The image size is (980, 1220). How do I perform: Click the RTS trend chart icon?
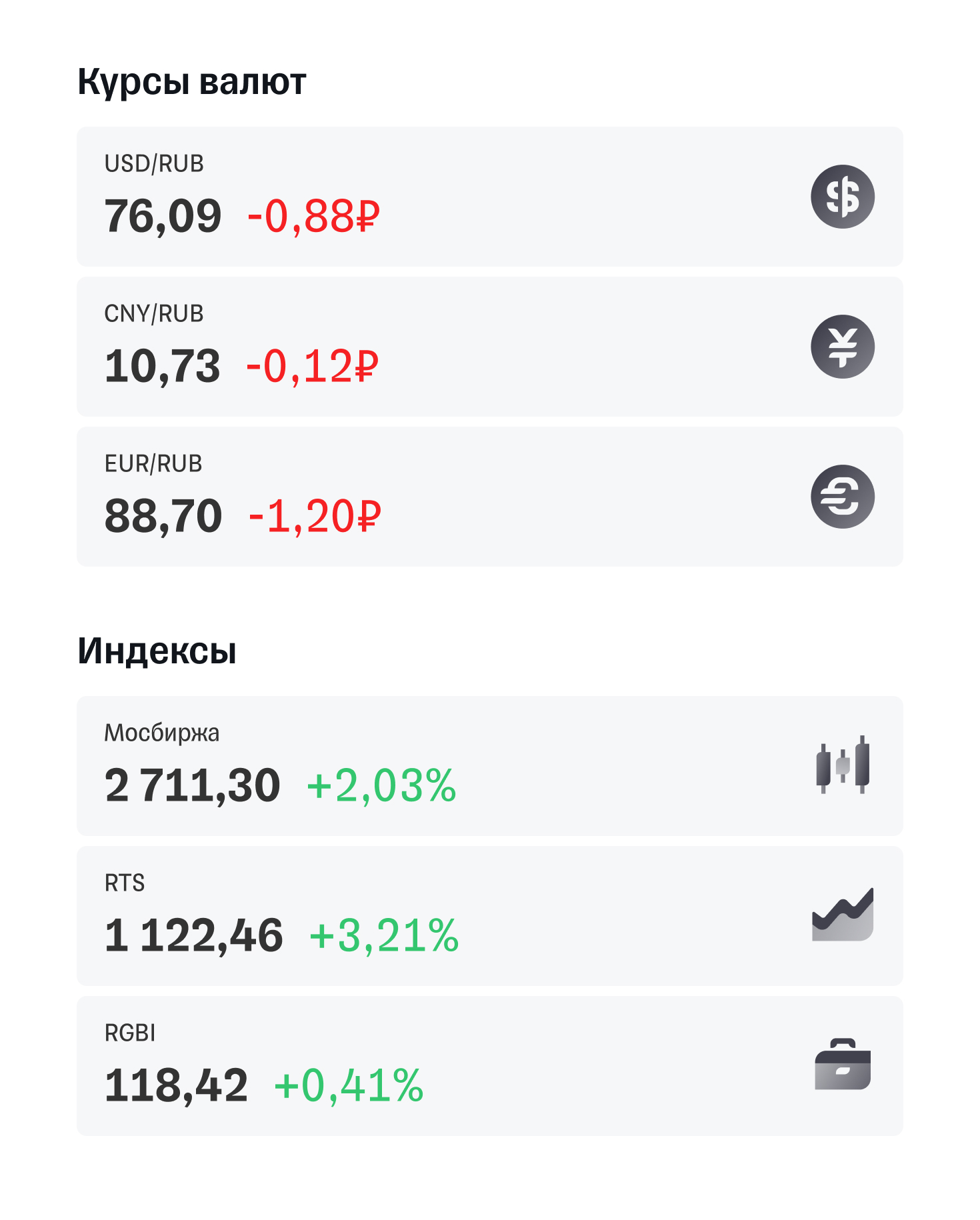tap(842, 915)
